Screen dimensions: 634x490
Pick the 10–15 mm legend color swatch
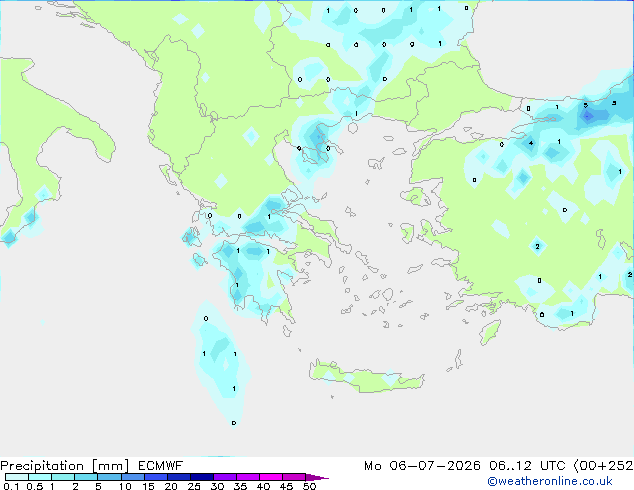(x=133, y=477)
